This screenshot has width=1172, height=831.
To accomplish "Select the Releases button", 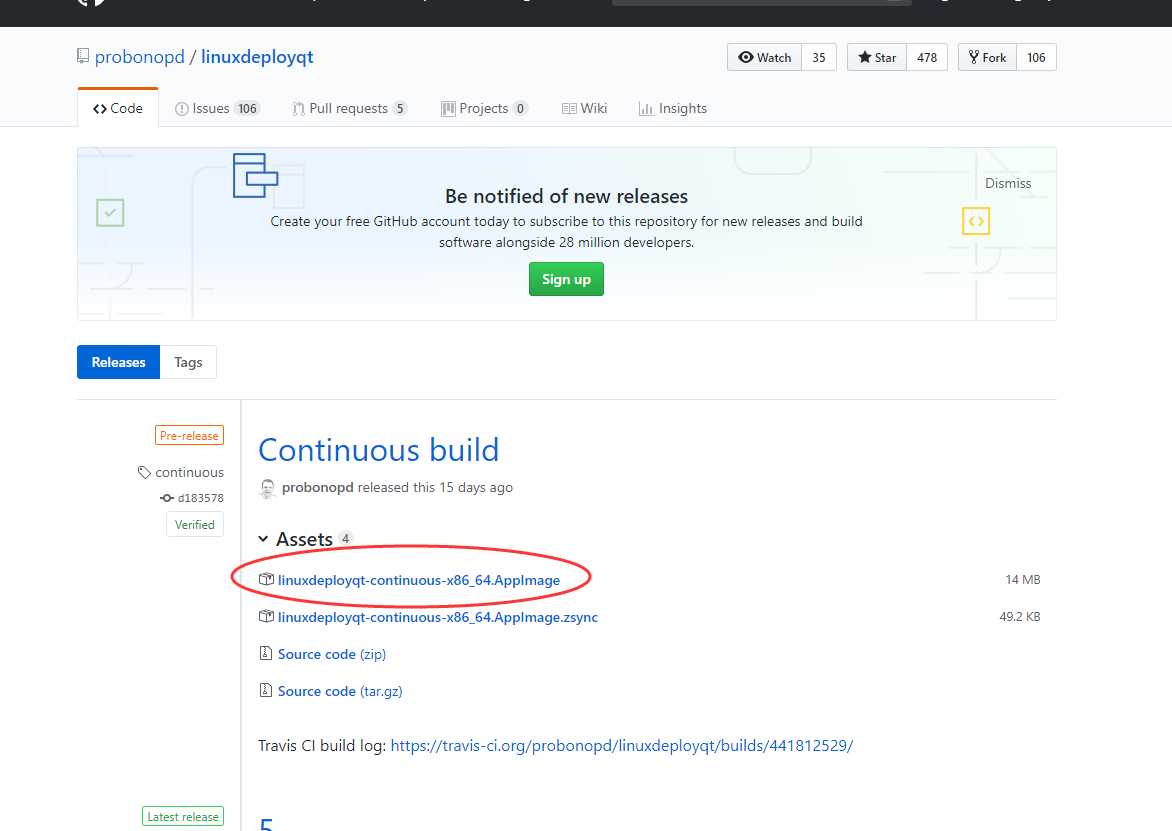I will 118,362.
